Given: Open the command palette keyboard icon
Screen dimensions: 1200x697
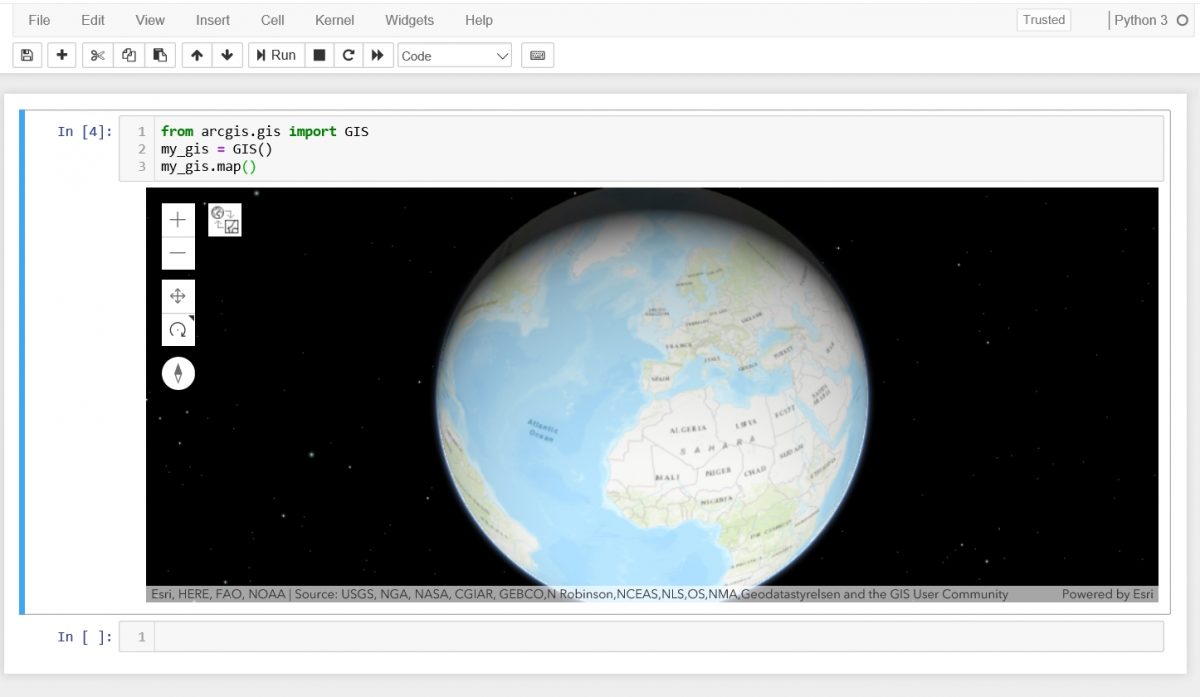Looking at the screenshot, I should click(x=537, y=56).
